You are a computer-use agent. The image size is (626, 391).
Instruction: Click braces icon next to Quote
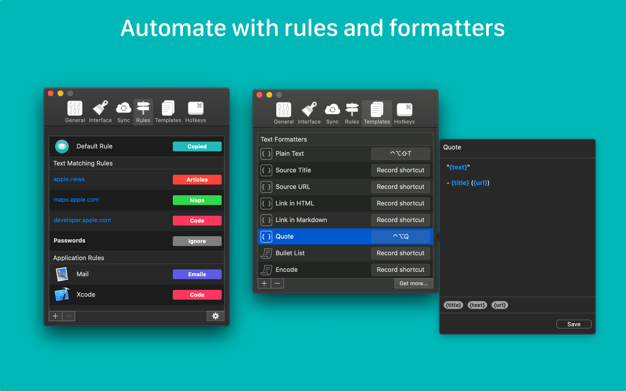tap(266, 236)
